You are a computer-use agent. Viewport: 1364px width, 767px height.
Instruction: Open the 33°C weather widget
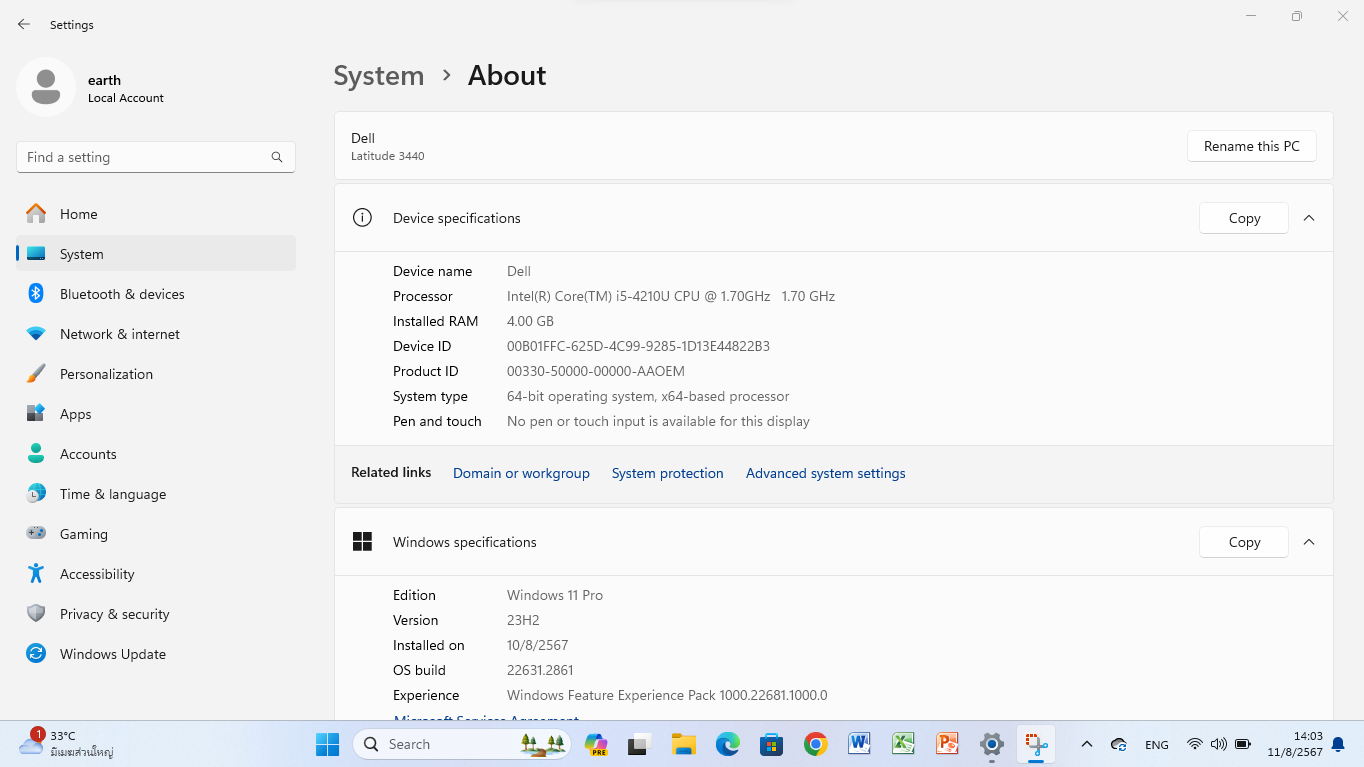[x=66, y=744]
